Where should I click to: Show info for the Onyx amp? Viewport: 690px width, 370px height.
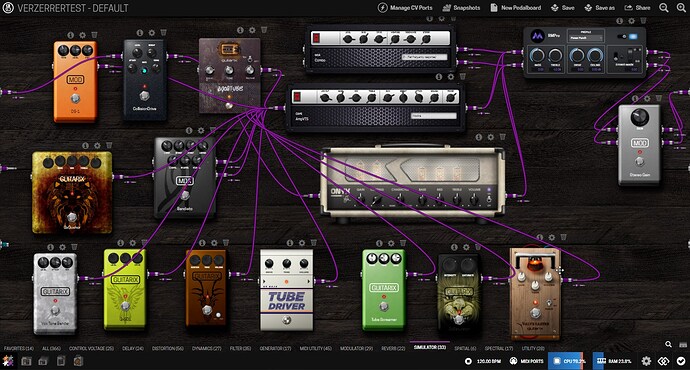(479, 137)
